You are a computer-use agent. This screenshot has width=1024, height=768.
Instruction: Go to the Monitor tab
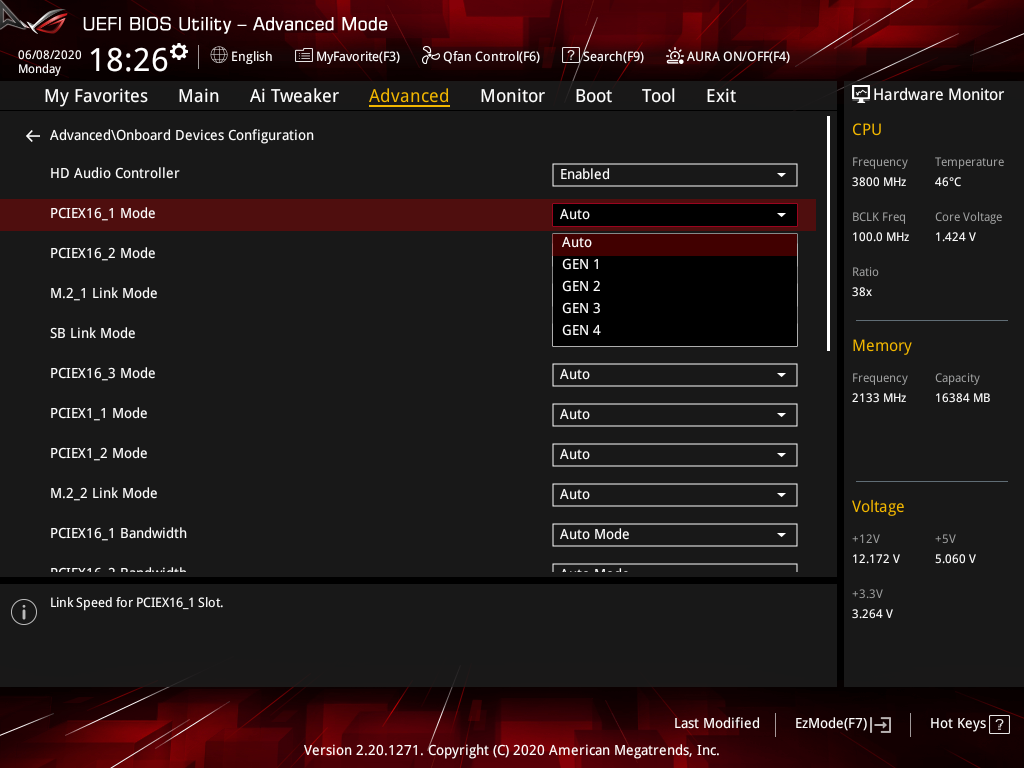[512, 96]
